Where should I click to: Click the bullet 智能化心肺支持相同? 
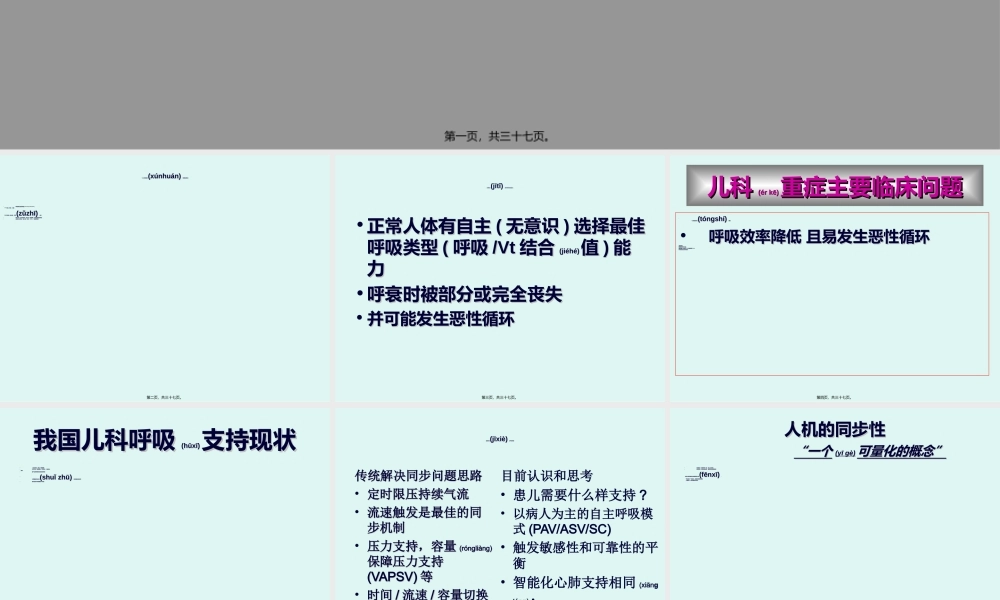click(x=574, y=580)
